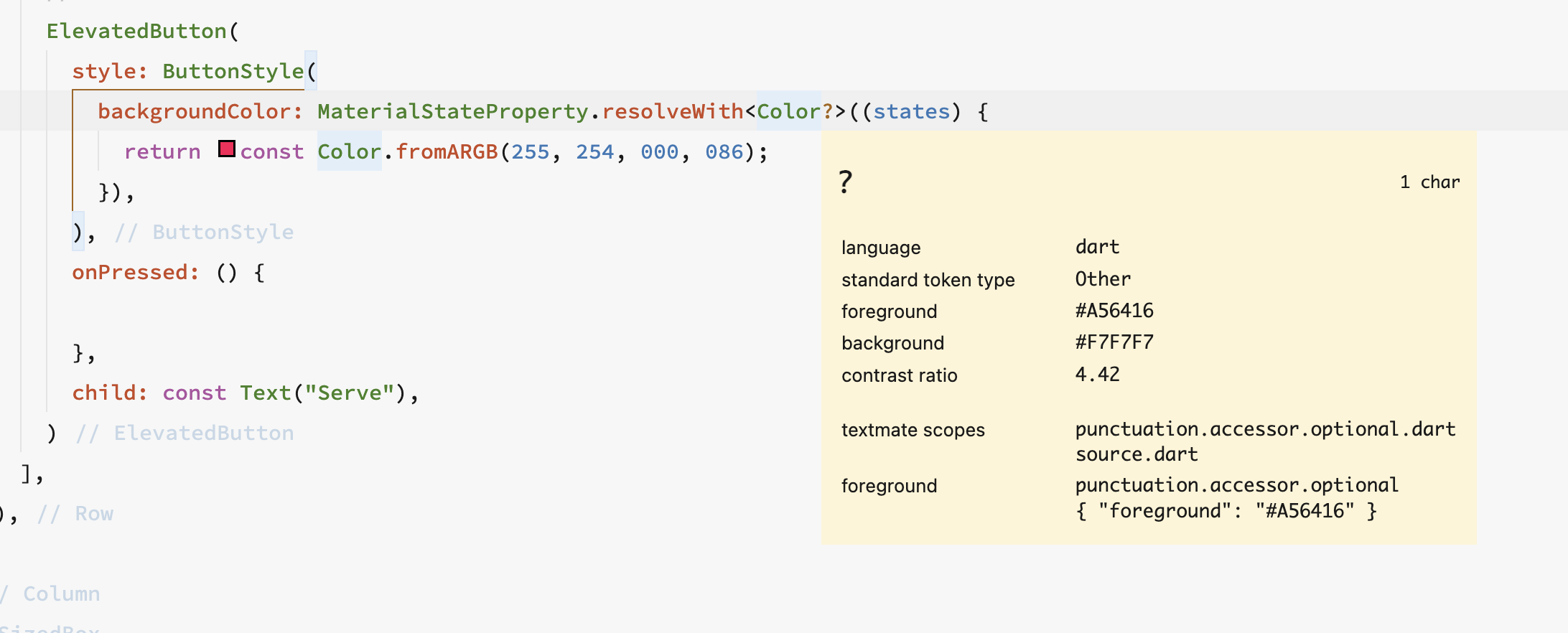Click the style: property name
1568x633 pixels.
tap(110, 71)
